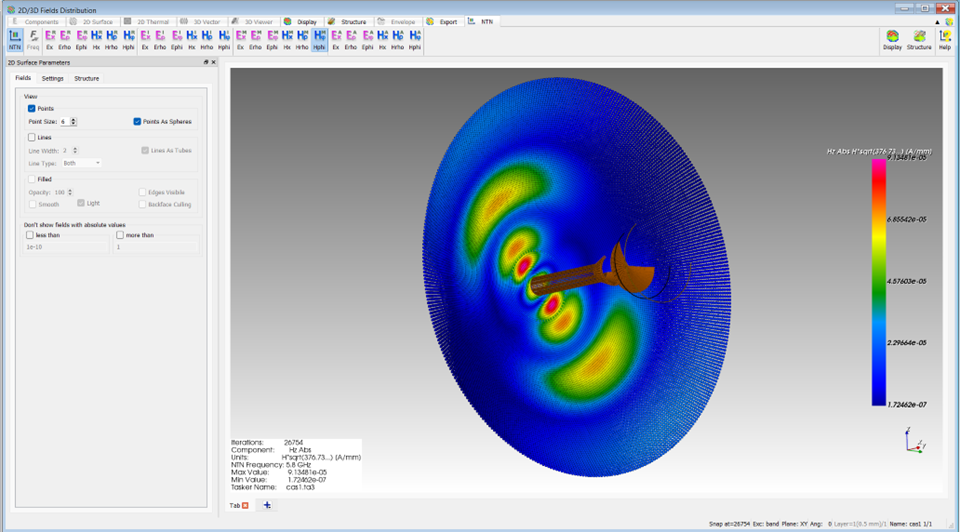Click the field color scale bar
The height and width of the screenshot is (532, 960).
(880, 281)
